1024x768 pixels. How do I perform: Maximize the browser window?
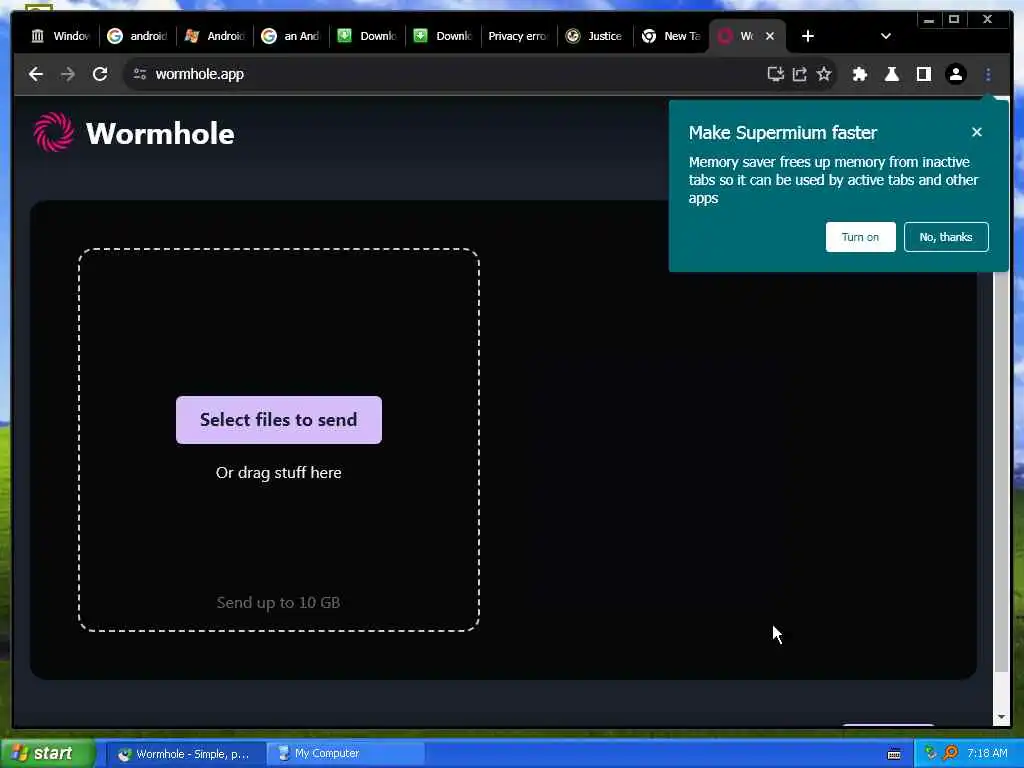click(x=953, y=20)
